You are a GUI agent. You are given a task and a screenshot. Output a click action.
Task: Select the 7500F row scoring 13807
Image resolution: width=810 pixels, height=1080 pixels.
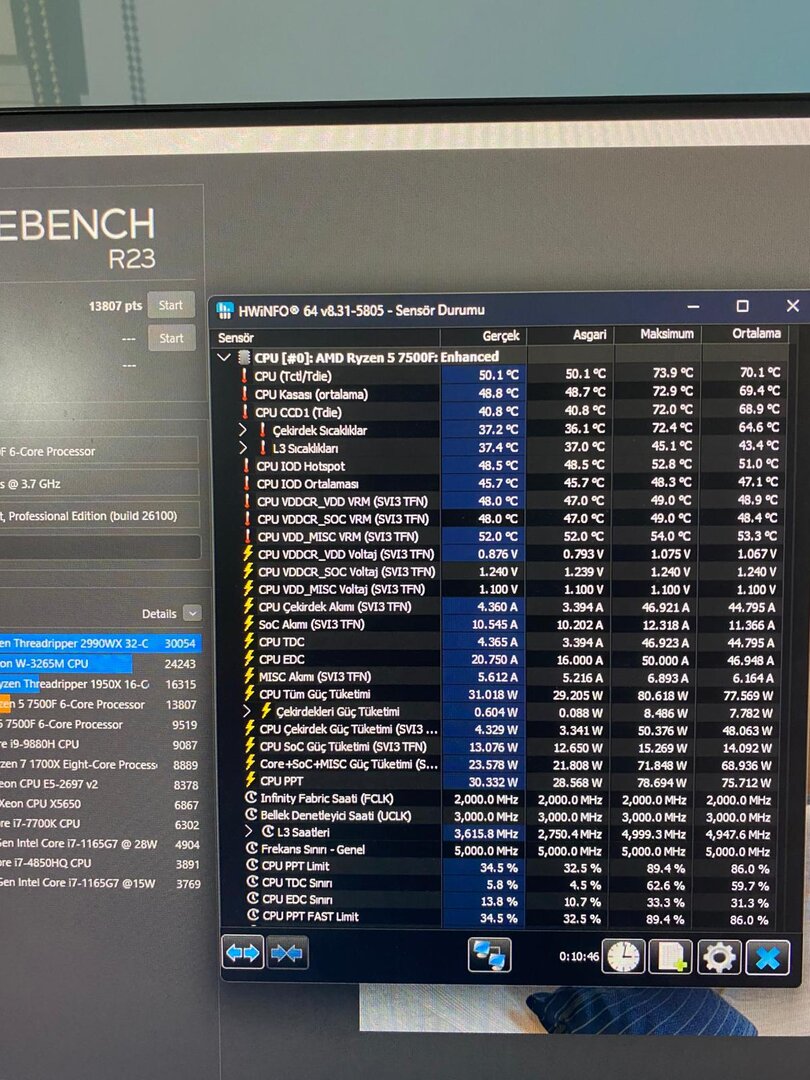pos(101,704)
